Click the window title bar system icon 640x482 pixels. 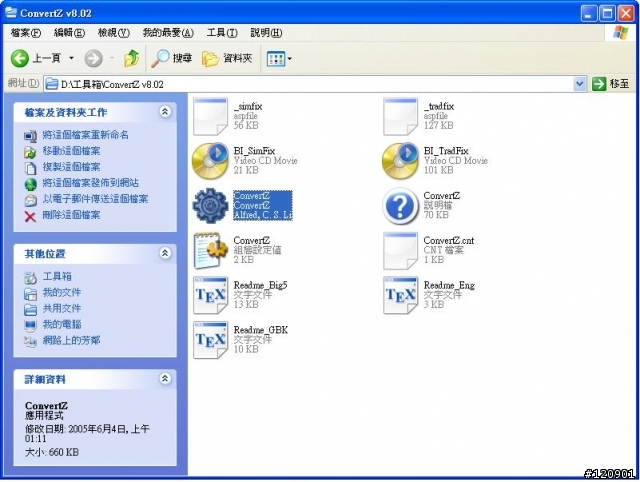pos(11,13)
